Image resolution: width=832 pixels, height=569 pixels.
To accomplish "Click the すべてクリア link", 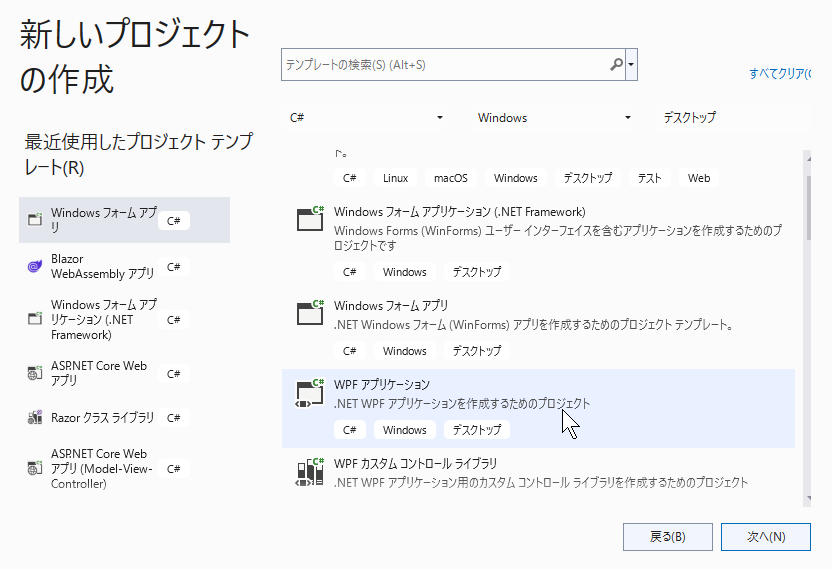I will 780,74.
